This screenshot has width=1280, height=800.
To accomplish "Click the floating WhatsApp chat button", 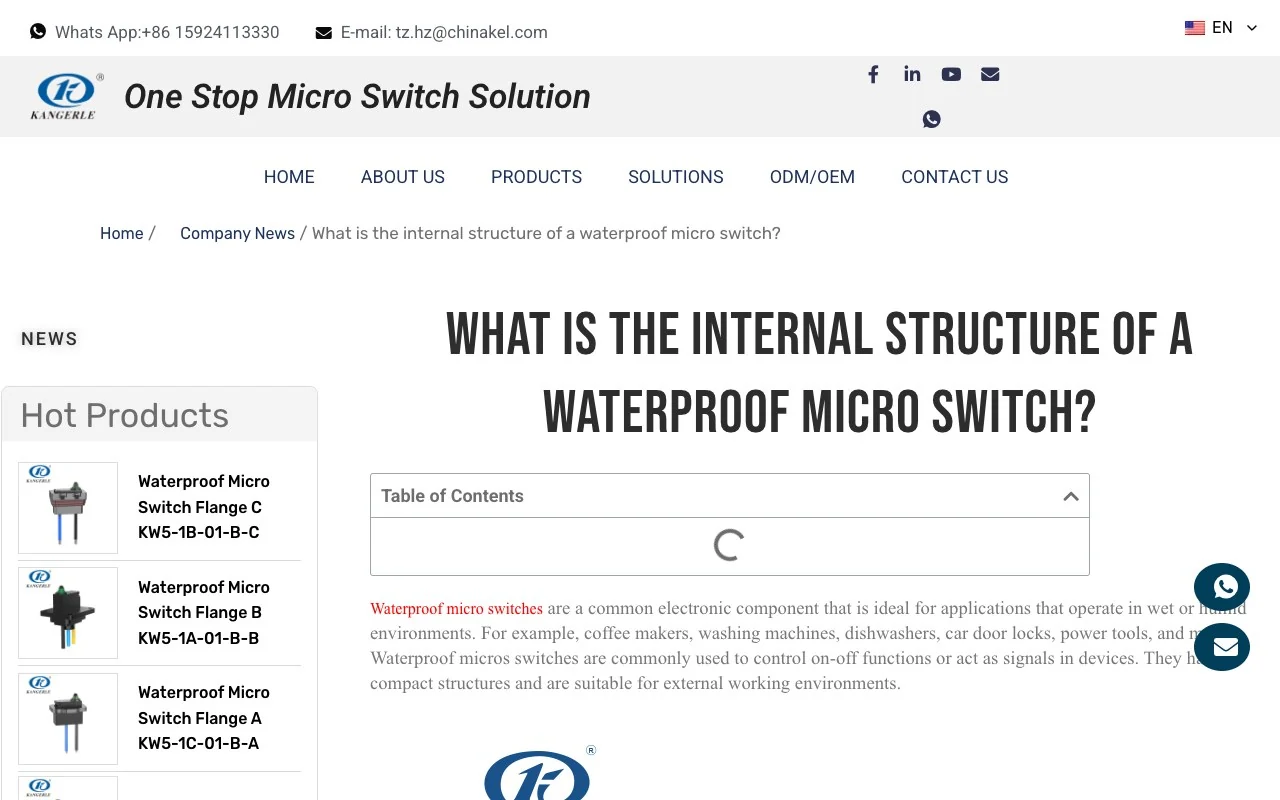I will point(1222,587).
